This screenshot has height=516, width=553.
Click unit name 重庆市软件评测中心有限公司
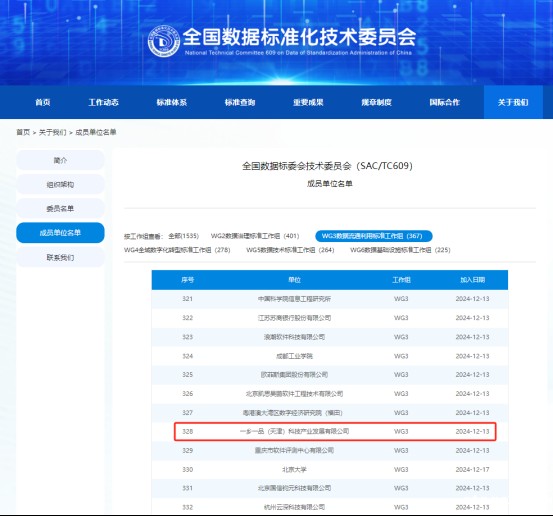click(294, 450)
